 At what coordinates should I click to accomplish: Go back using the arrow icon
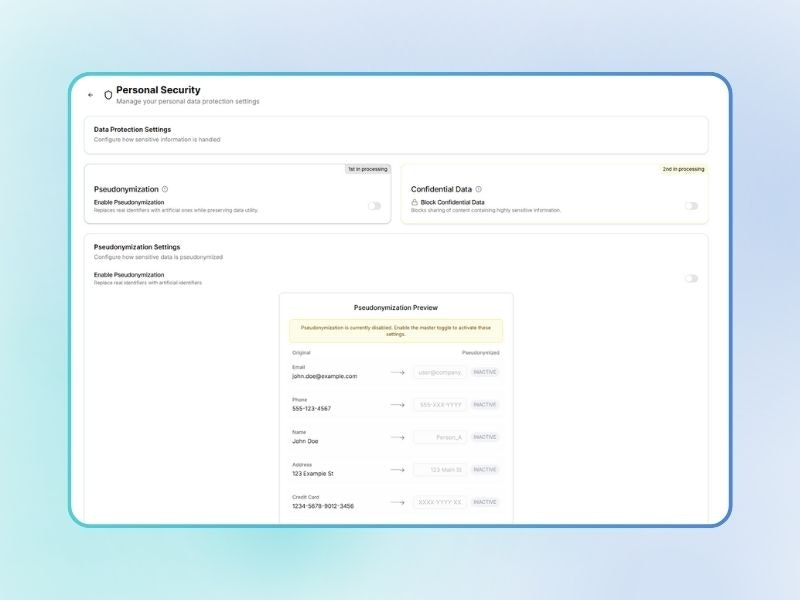pos(90,95)
